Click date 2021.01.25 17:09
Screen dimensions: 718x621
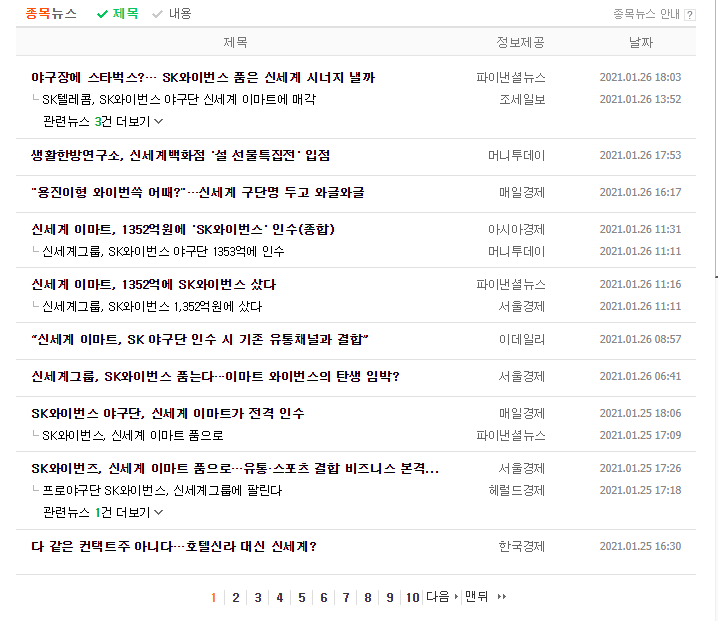(640, 436)
